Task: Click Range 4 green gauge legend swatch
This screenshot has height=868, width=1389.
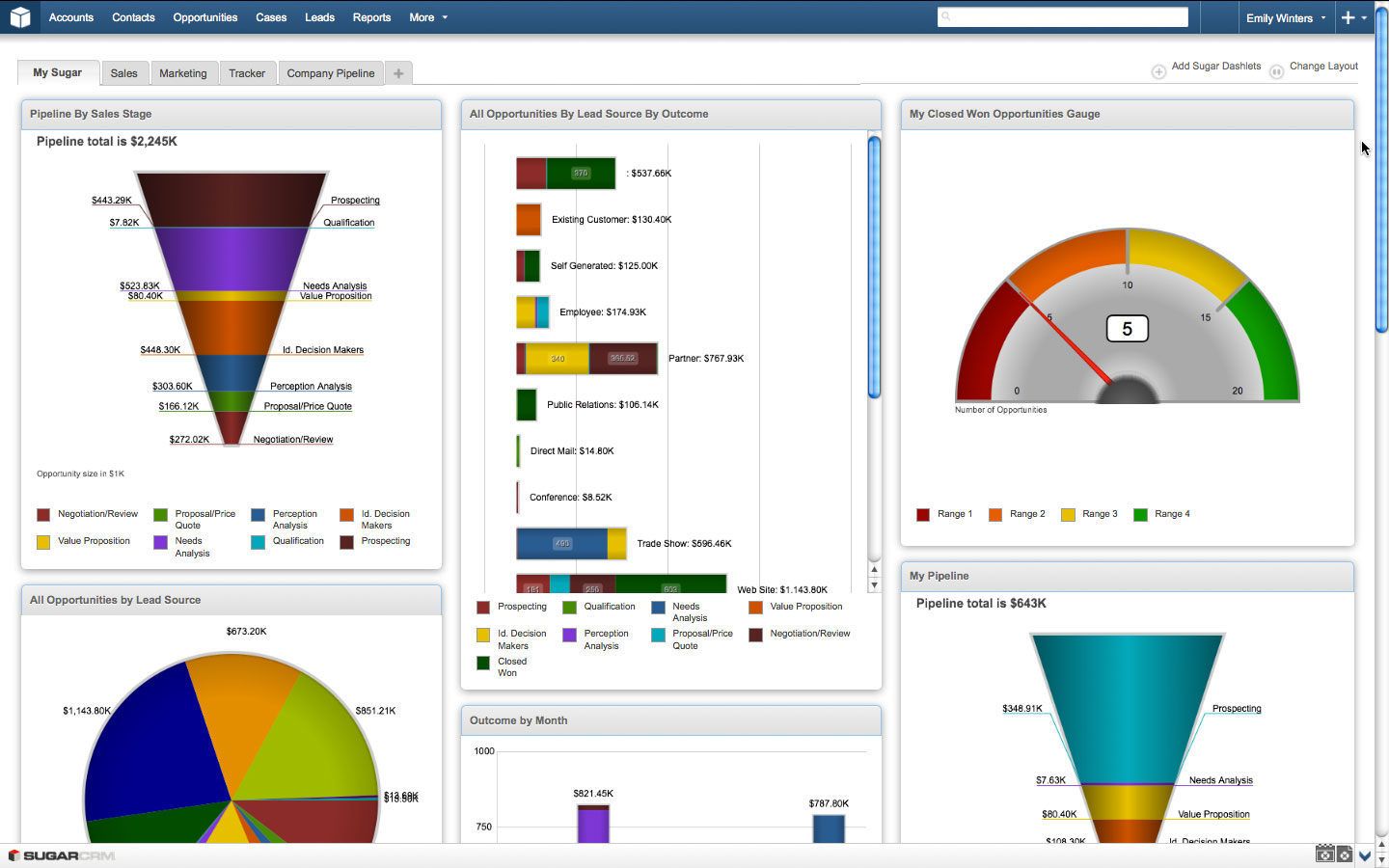Action: (x=1140, y=515)
